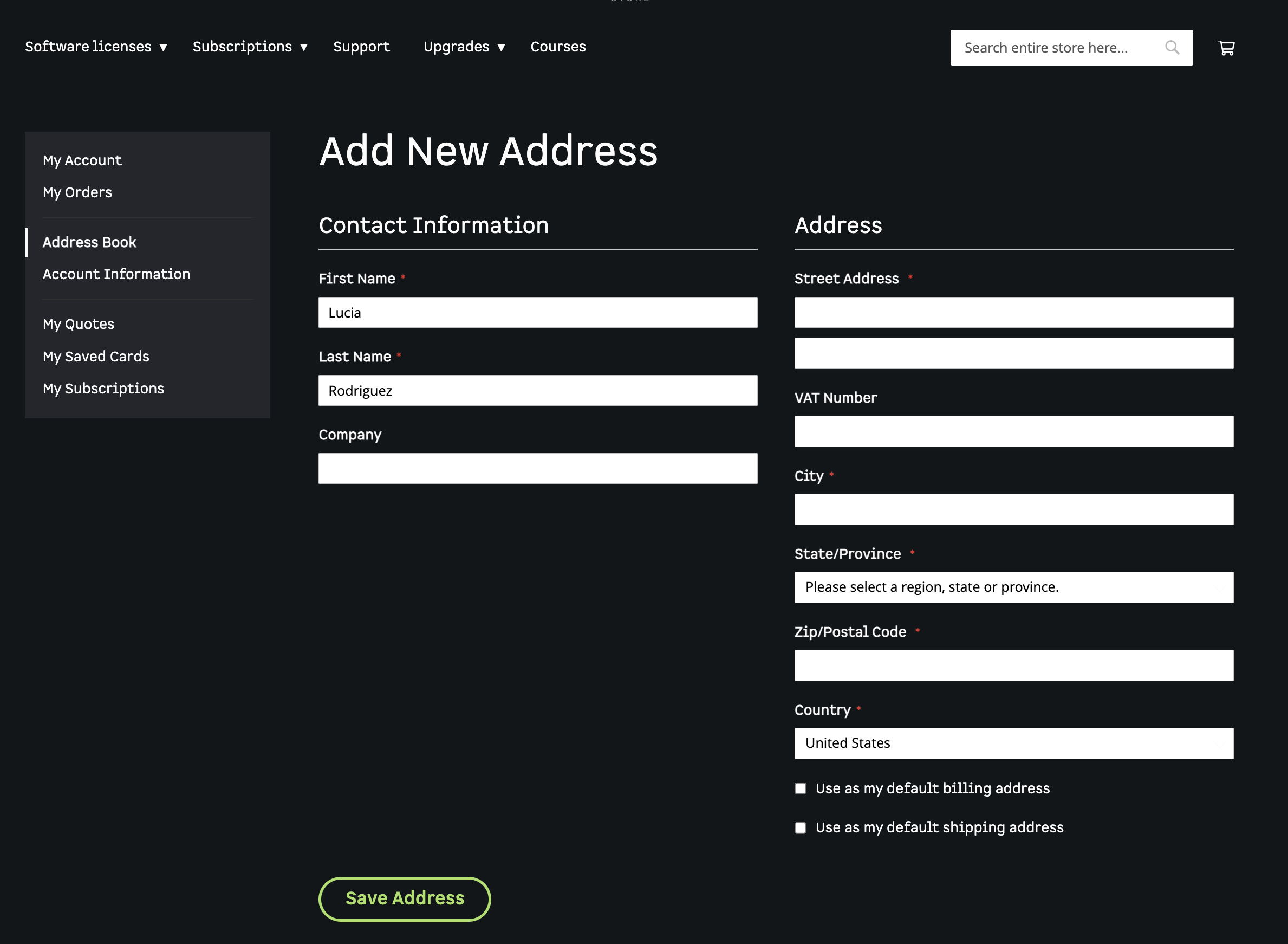This screenshot has height=944, width=1288.
Task: Expand the Software licenses menu
Action: click(96, 47)
